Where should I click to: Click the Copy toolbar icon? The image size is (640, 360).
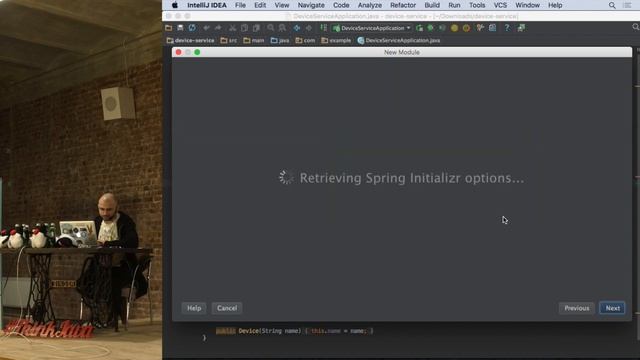tap(244, 28)
